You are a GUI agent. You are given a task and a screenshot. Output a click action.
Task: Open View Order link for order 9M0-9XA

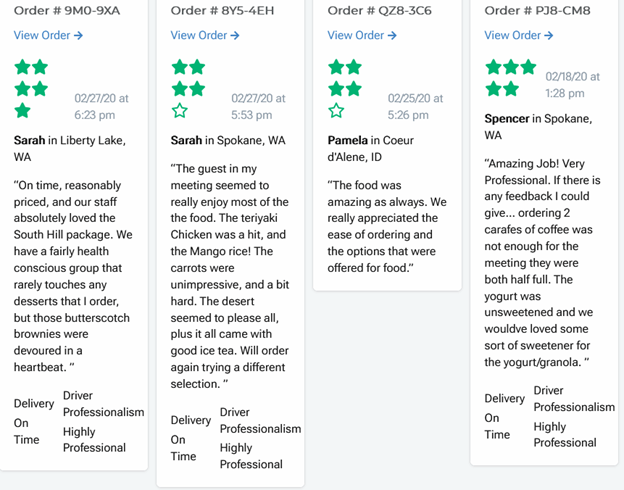pyautogui.click(x=48, y=35)
